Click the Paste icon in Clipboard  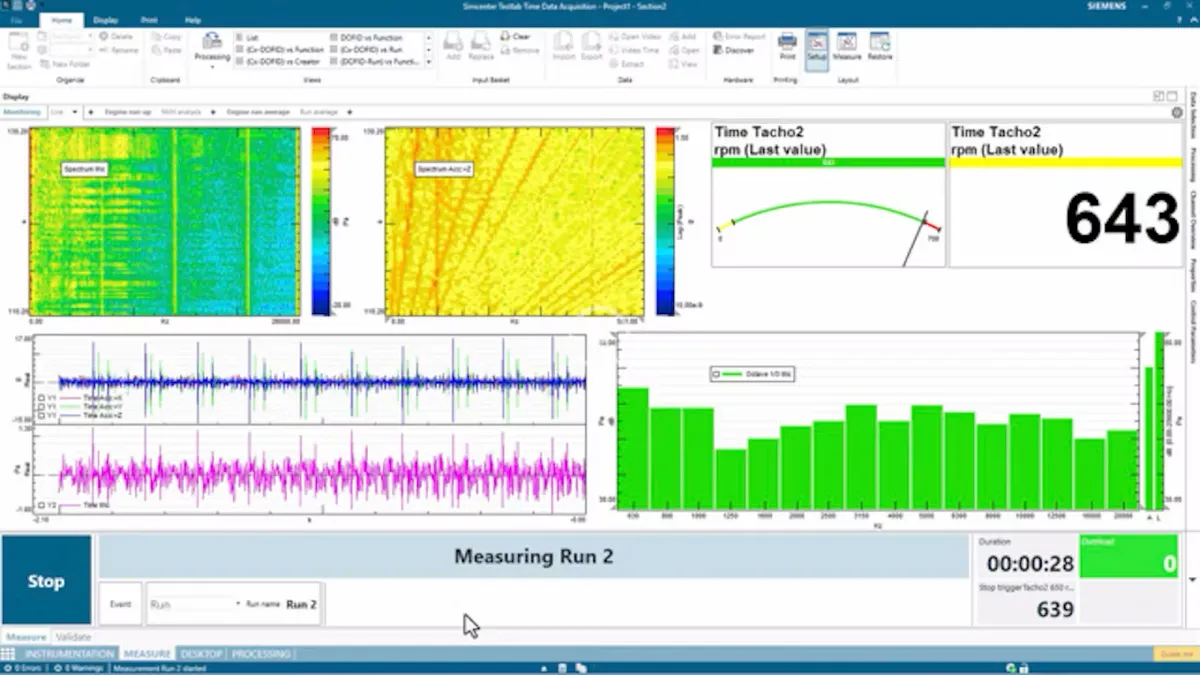(166, 50)
